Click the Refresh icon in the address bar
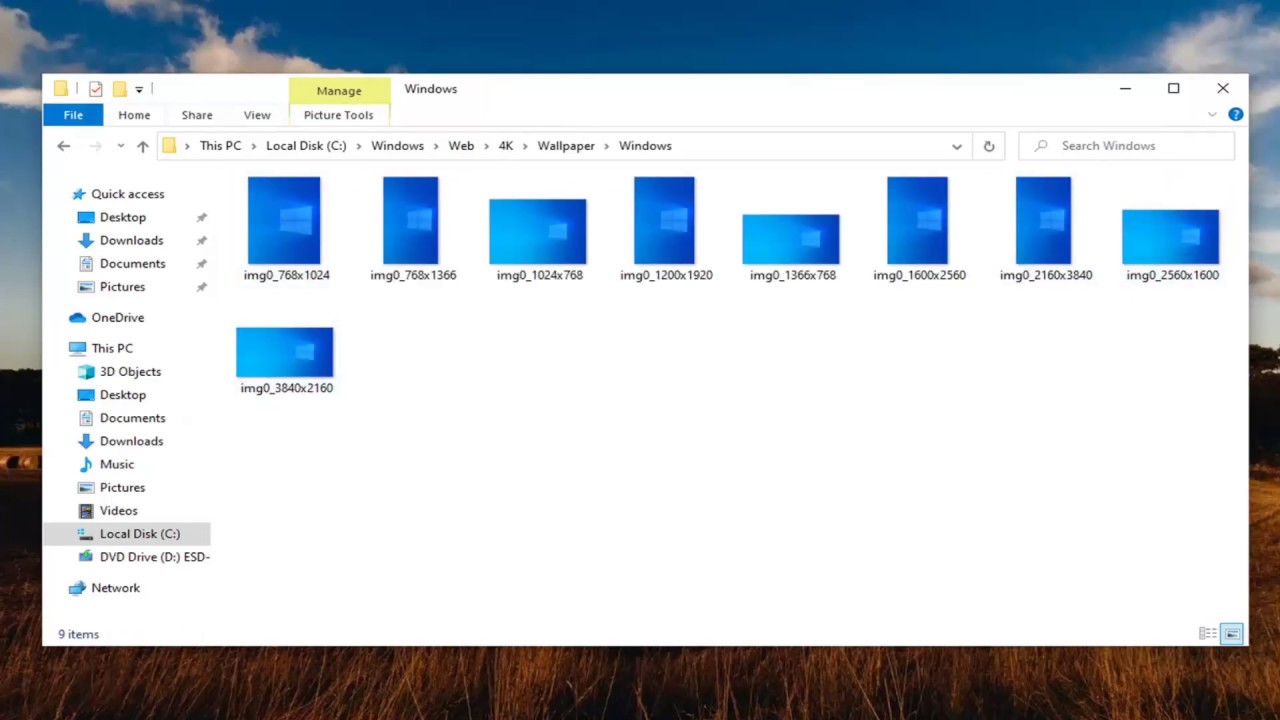The image size is (1280, 720). coord(988,145)
